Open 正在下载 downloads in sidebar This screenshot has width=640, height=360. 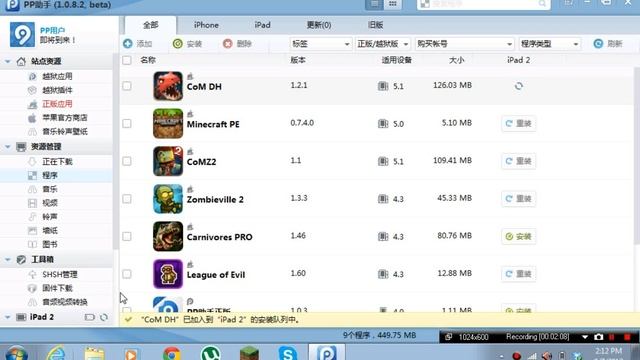pyautogui.click(x=57, y=162)
